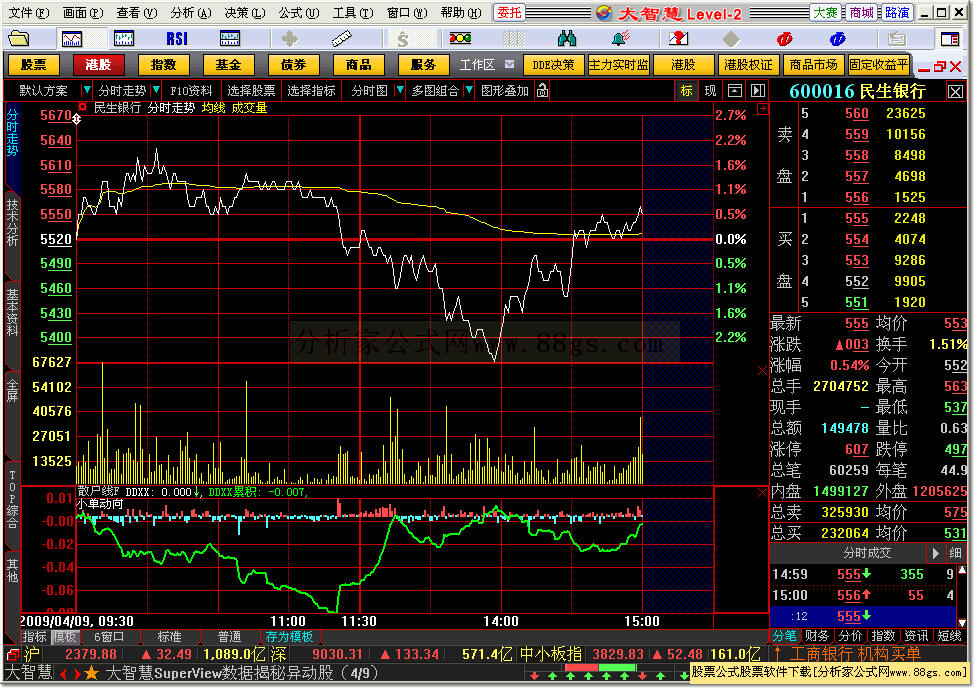977x690 pixels.
Task: Select the 基金 category button
Action: click(x=228, y=65)
